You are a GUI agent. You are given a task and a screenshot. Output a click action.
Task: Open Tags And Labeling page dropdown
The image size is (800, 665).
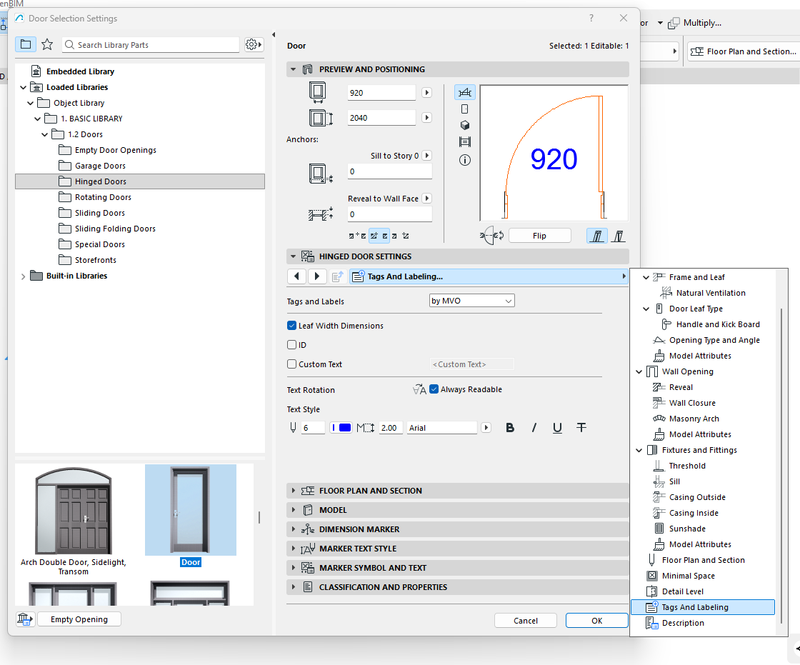point(488,276)
